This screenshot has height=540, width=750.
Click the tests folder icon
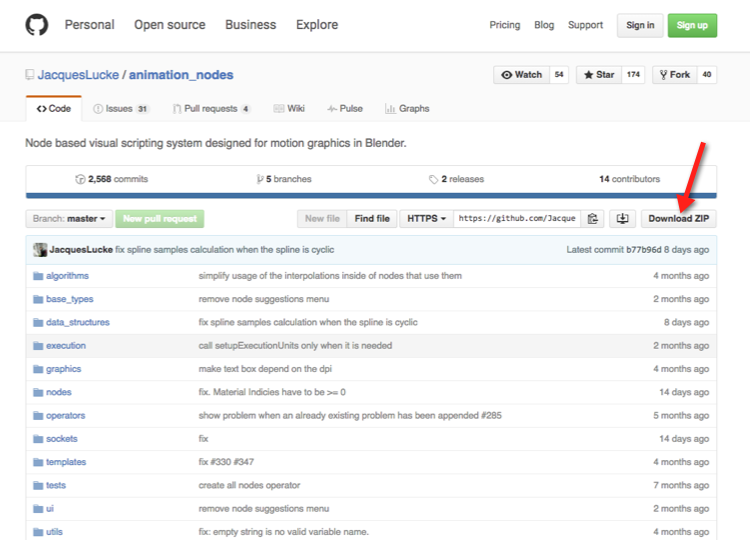click(x=38, y=485)
